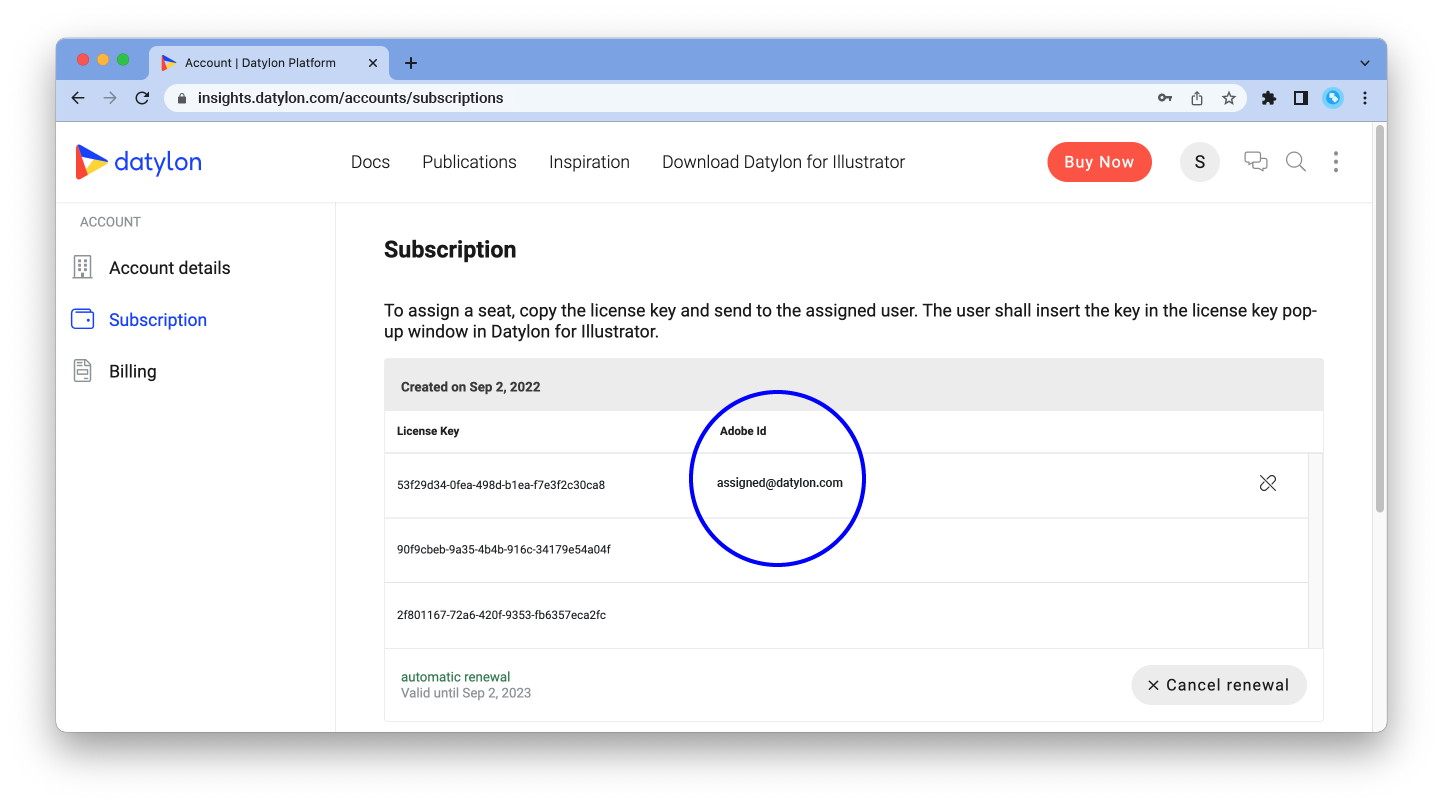This screenshot has width=1443, height=806.
Task: Open the three-dot menu in Datylon header
Action: pyautogui.click(x=1336, y=161)
